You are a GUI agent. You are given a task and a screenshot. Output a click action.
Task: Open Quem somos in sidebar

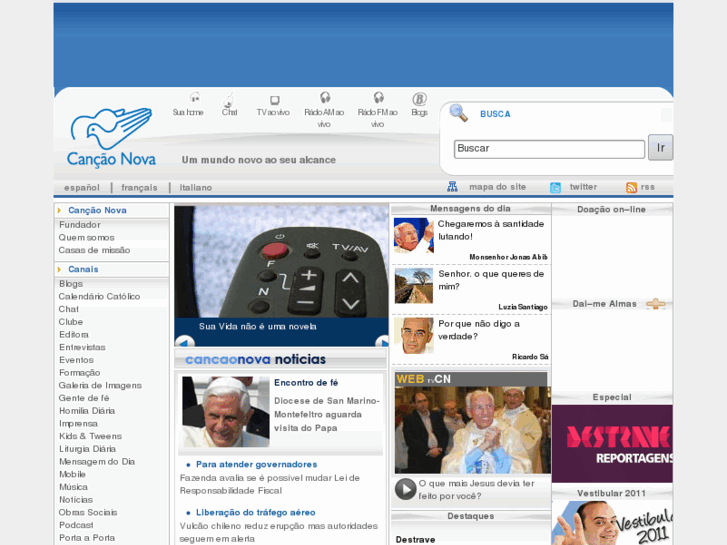[86, 237]
